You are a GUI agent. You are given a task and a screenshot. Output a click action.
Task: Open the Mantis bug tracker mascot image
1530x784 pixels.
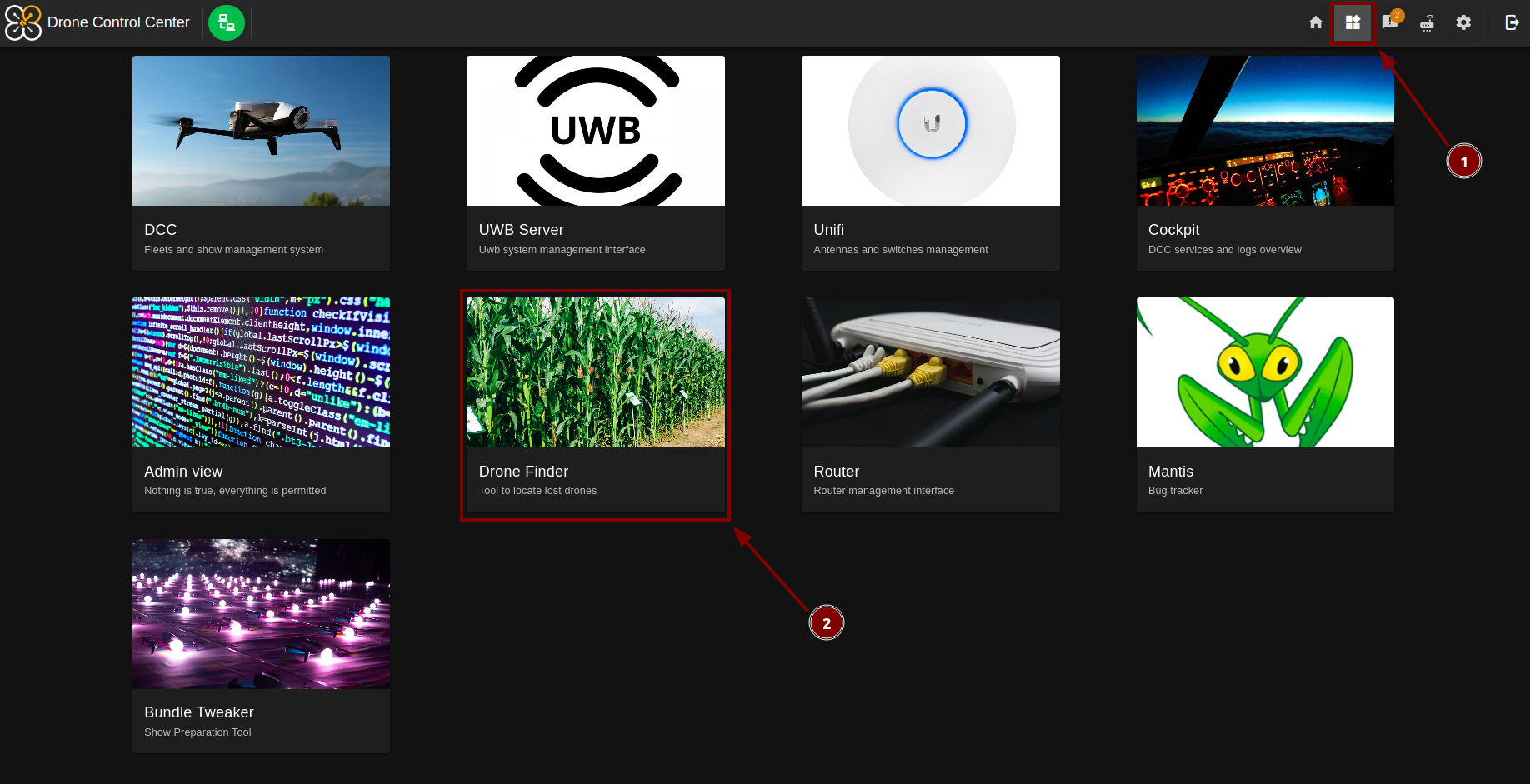1264,372
